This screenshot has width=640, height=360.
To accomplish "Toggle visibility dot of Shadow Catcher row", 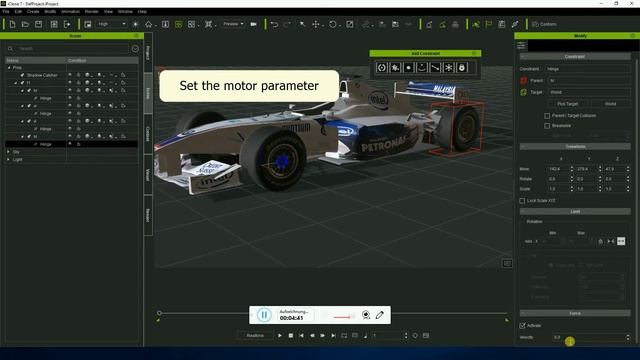I will point(70,75).
